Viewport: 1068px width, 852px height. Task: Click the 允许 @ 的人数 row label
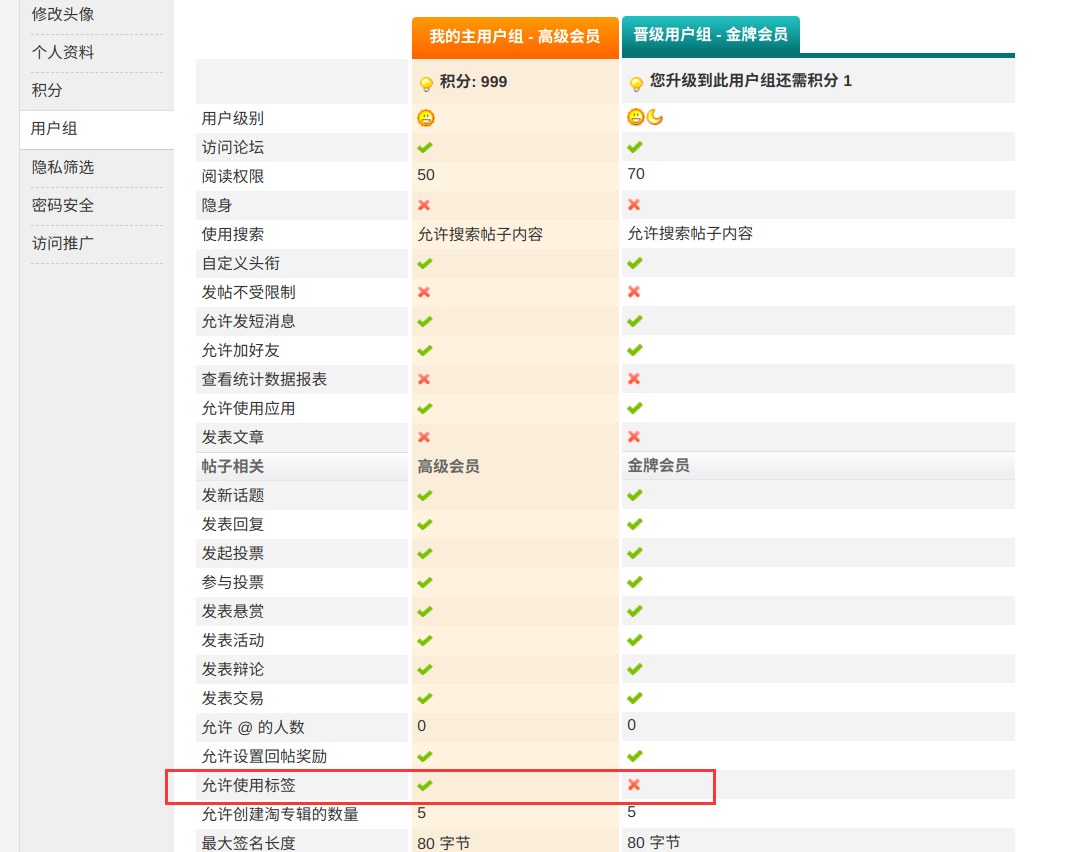[x=253, y=727]
